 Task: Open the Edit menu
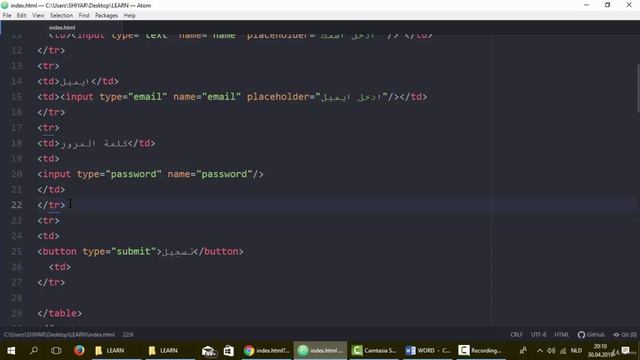coord(22,16)
